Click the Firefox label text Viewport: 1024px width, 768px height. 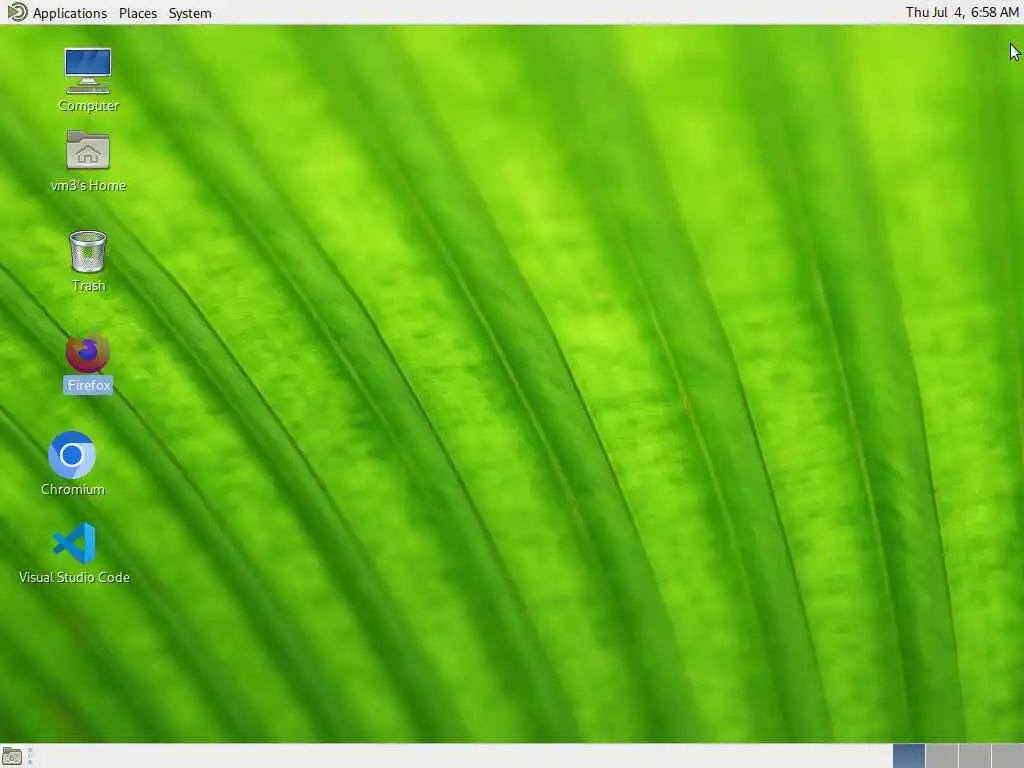(89, 385)
